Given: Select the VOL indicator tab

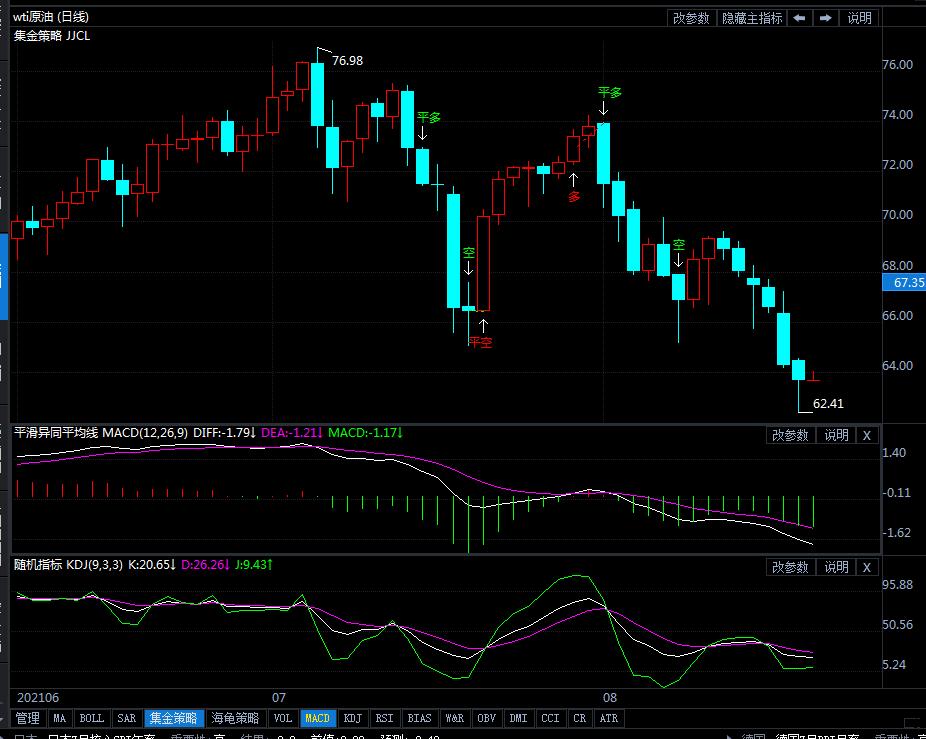Looking at the screenshot, I should [x=283, y=718].
